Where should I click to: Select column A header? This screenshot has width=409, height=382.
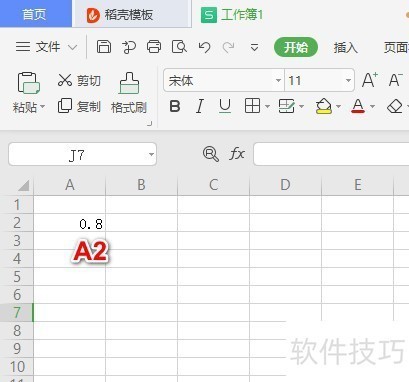click(70, 185)
